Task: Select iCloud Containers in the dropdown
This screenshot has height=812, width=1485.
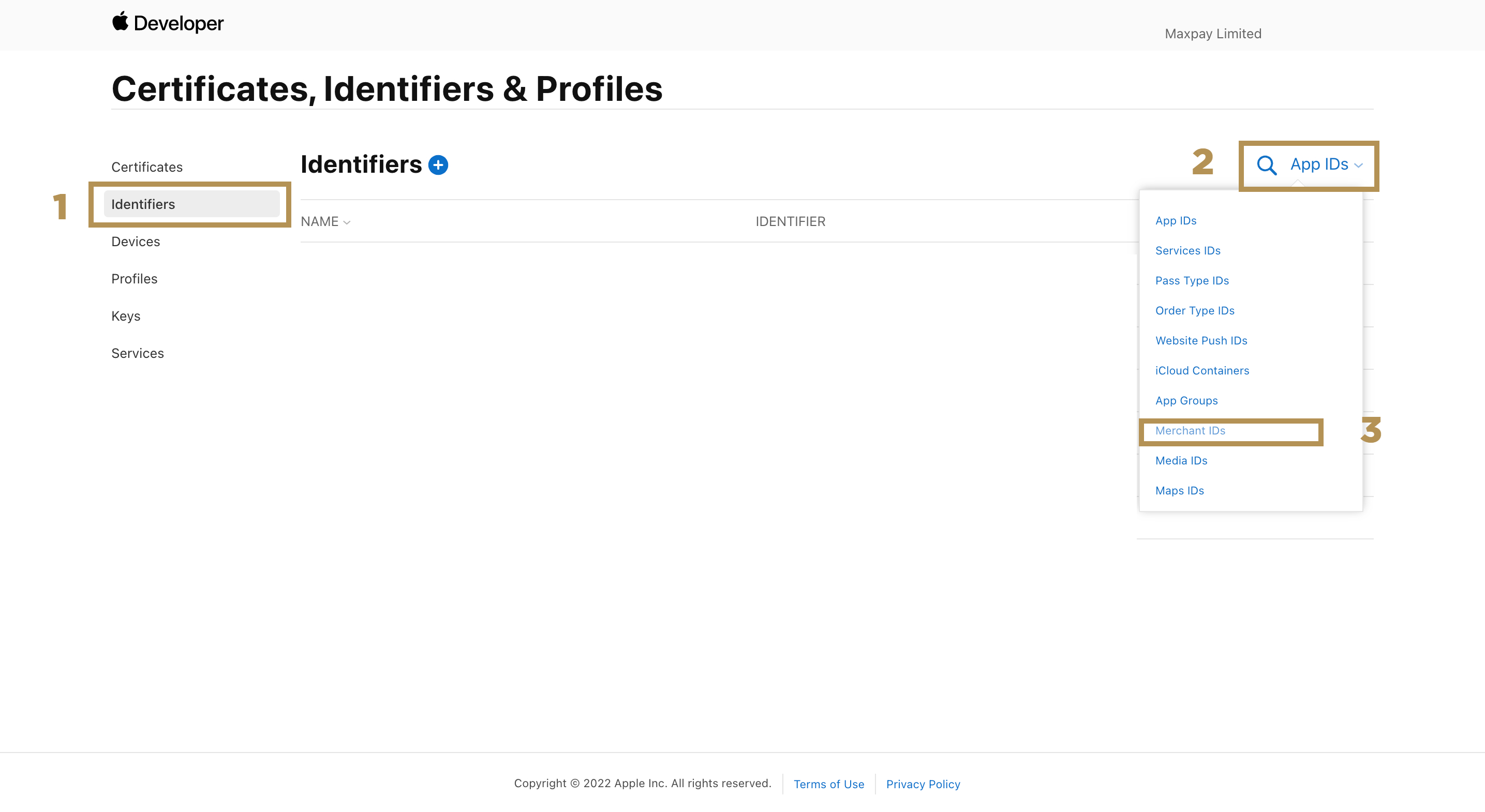Action: (1202, 370)
